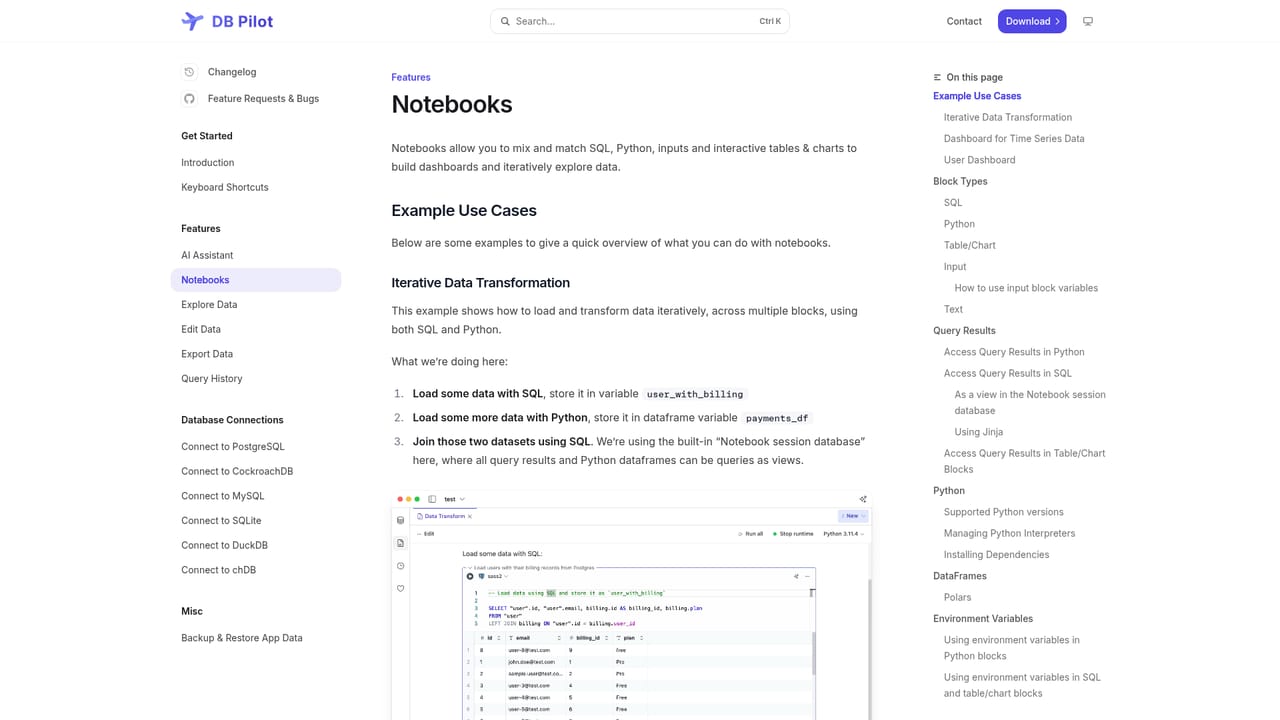This screenshot has height=720, width=1280.
Task: Jump to Environment Variables in the outline
Action: click(983, 619)
